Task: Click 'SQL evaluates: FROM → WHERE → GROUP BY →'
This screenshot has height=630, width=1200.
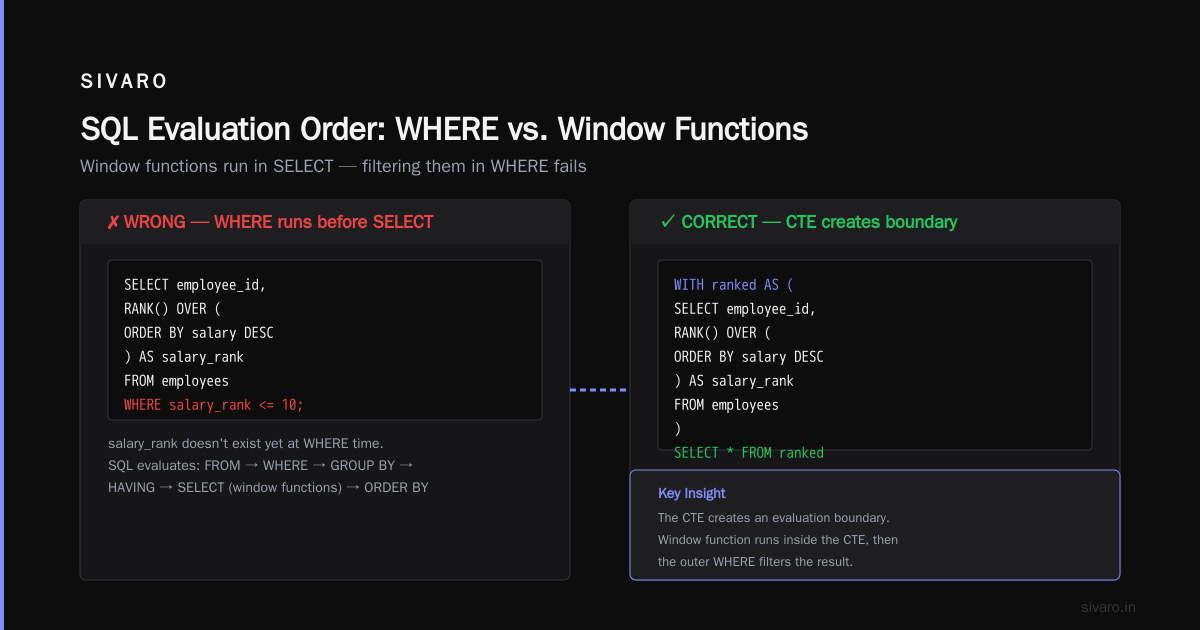Action: pyautogui.click(x=261, y=465)
